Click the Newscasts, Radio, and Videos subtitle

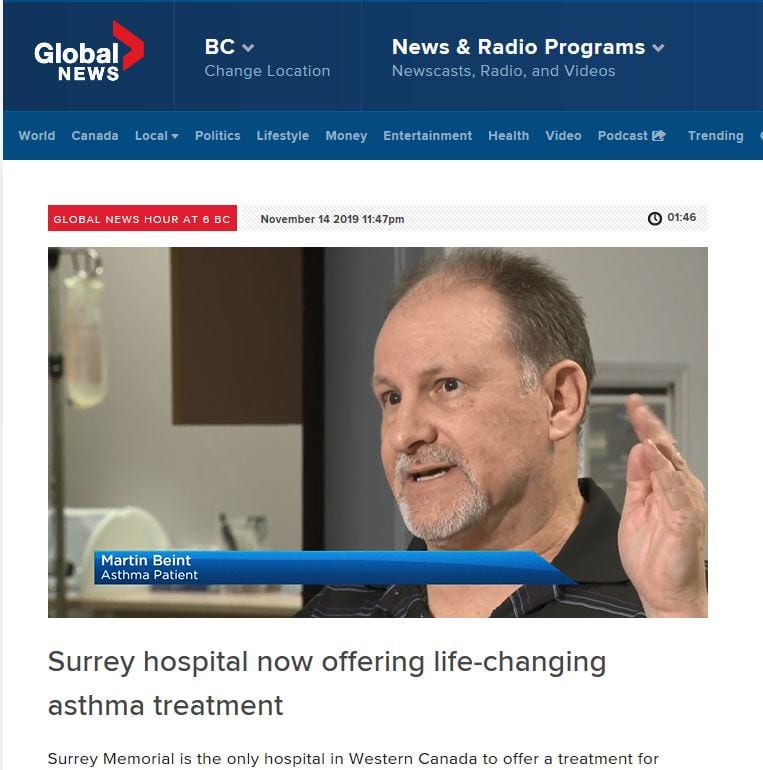coord(503,71)
